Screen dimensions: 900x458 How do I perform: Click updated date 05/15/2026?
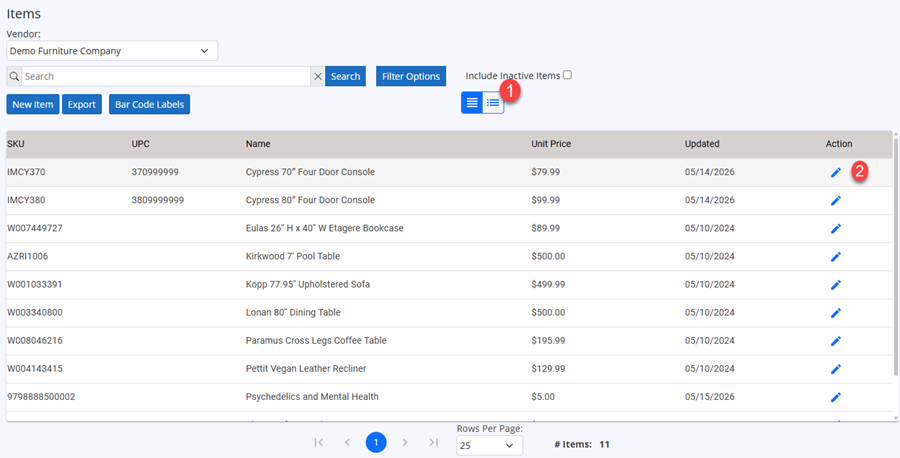point(709,397)
